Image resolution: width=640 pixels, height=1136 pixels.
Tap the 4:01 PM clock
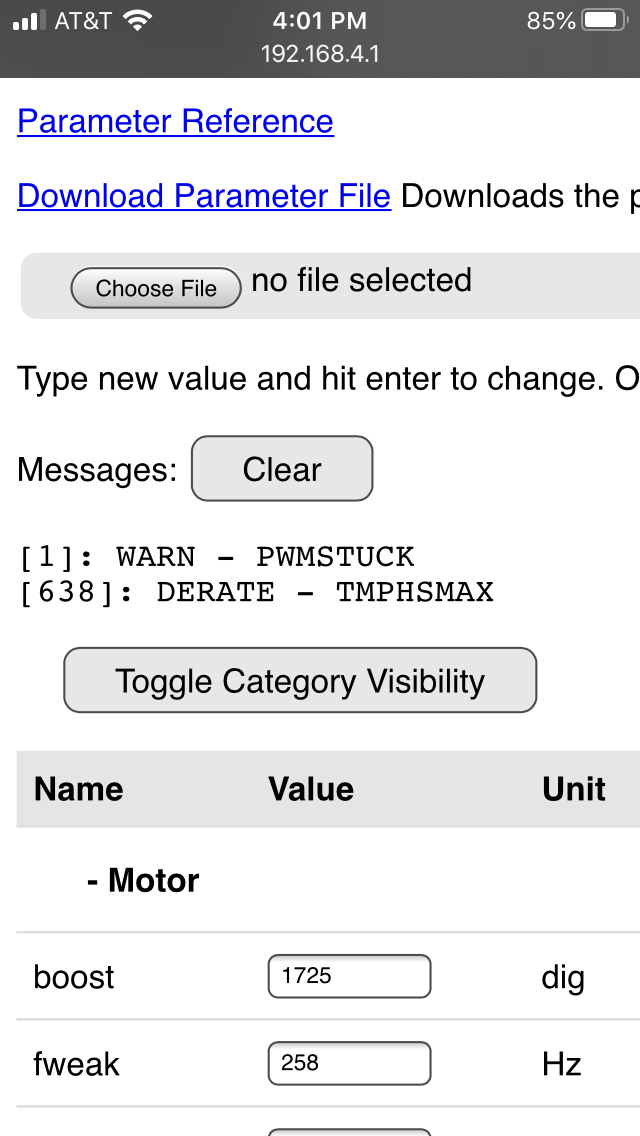point(320,21)
